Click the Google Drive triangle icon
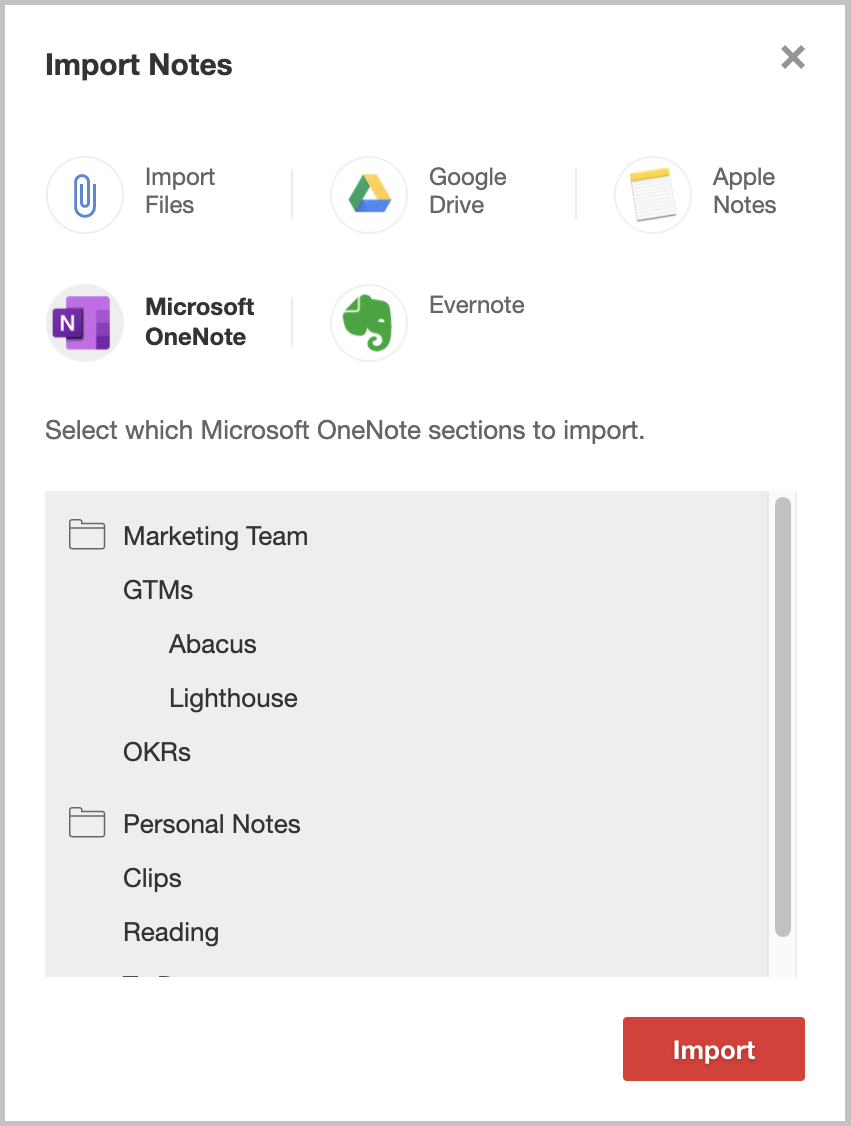This screenshot has width=851, height=1126. tap(369, 195)
